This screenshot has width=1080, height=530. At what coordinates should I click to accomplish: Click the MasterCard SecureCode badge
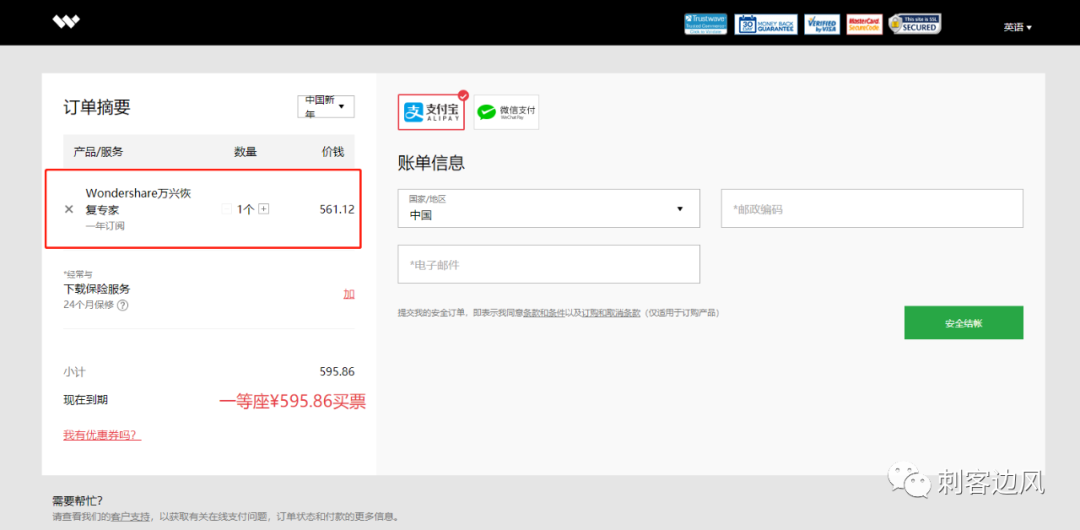click(x=864, y=24)
